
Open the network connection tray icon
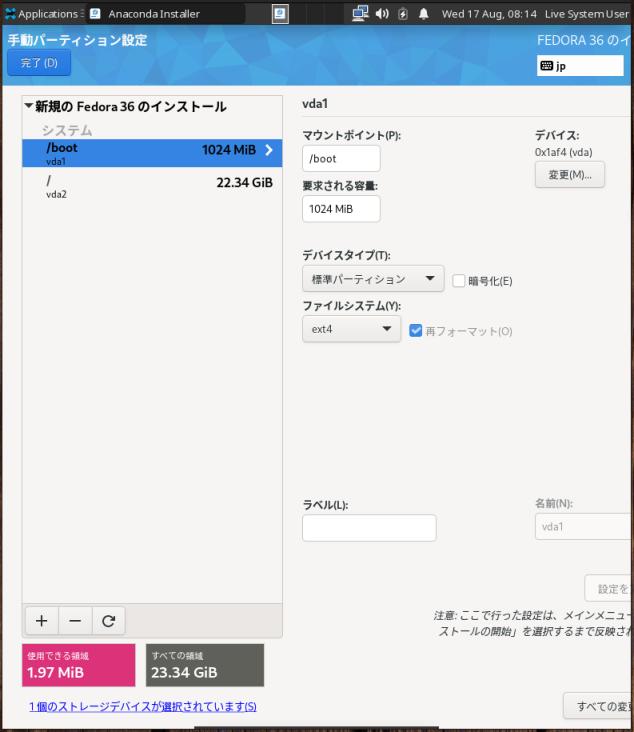[360, 14]
